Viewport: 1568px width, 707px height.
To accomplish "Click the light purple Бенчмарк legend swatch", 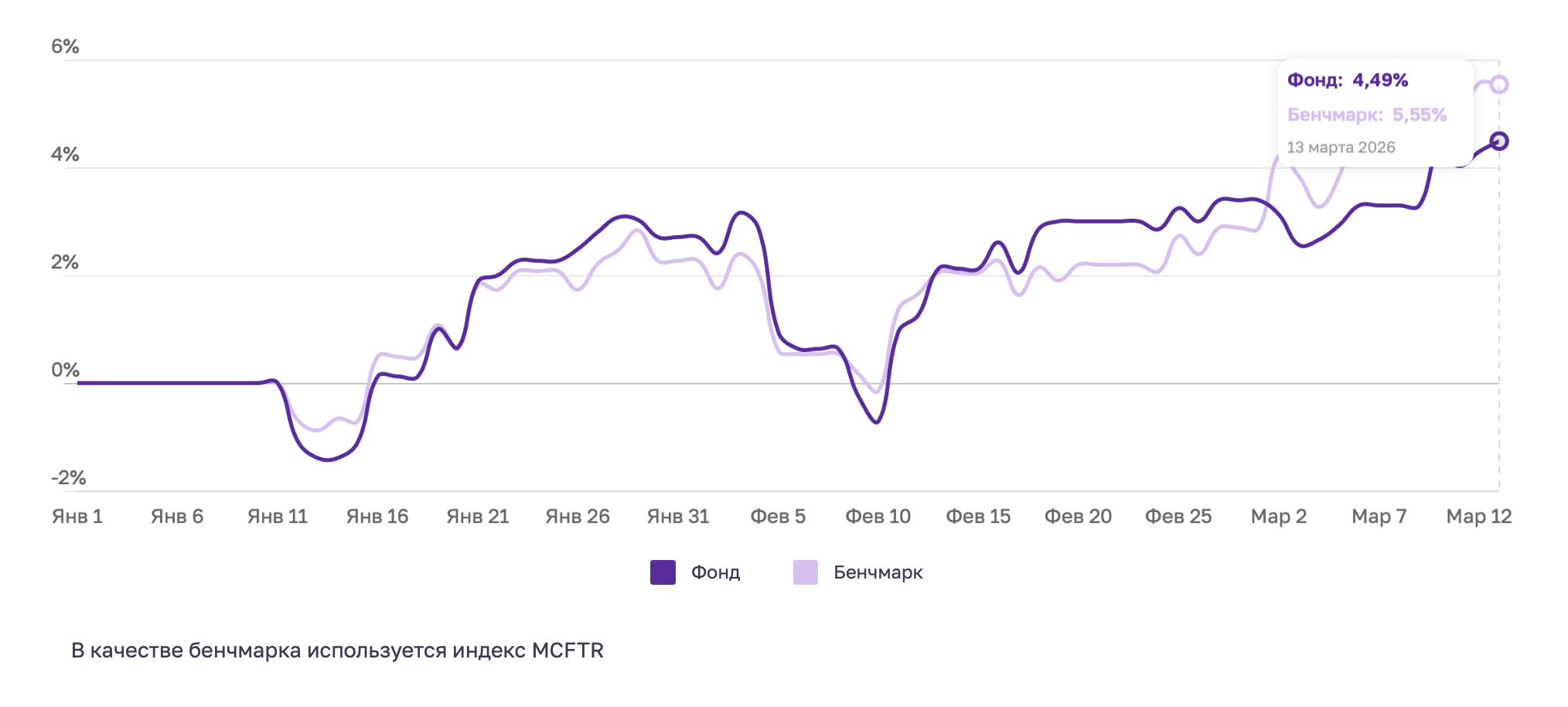I will coord(805,572).
